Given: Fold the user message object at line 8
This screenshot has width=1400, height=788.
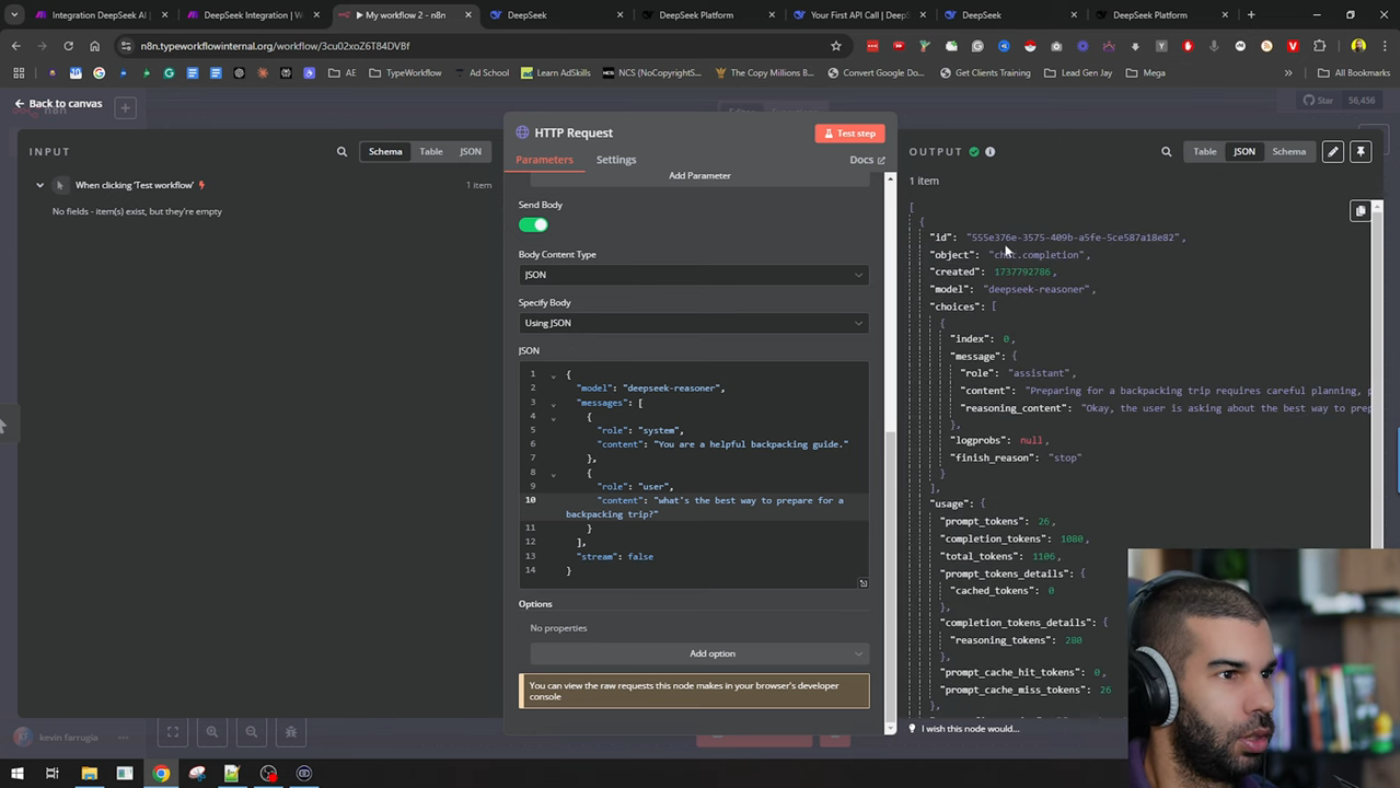Looking at the screenshot, I should (553, 474).
